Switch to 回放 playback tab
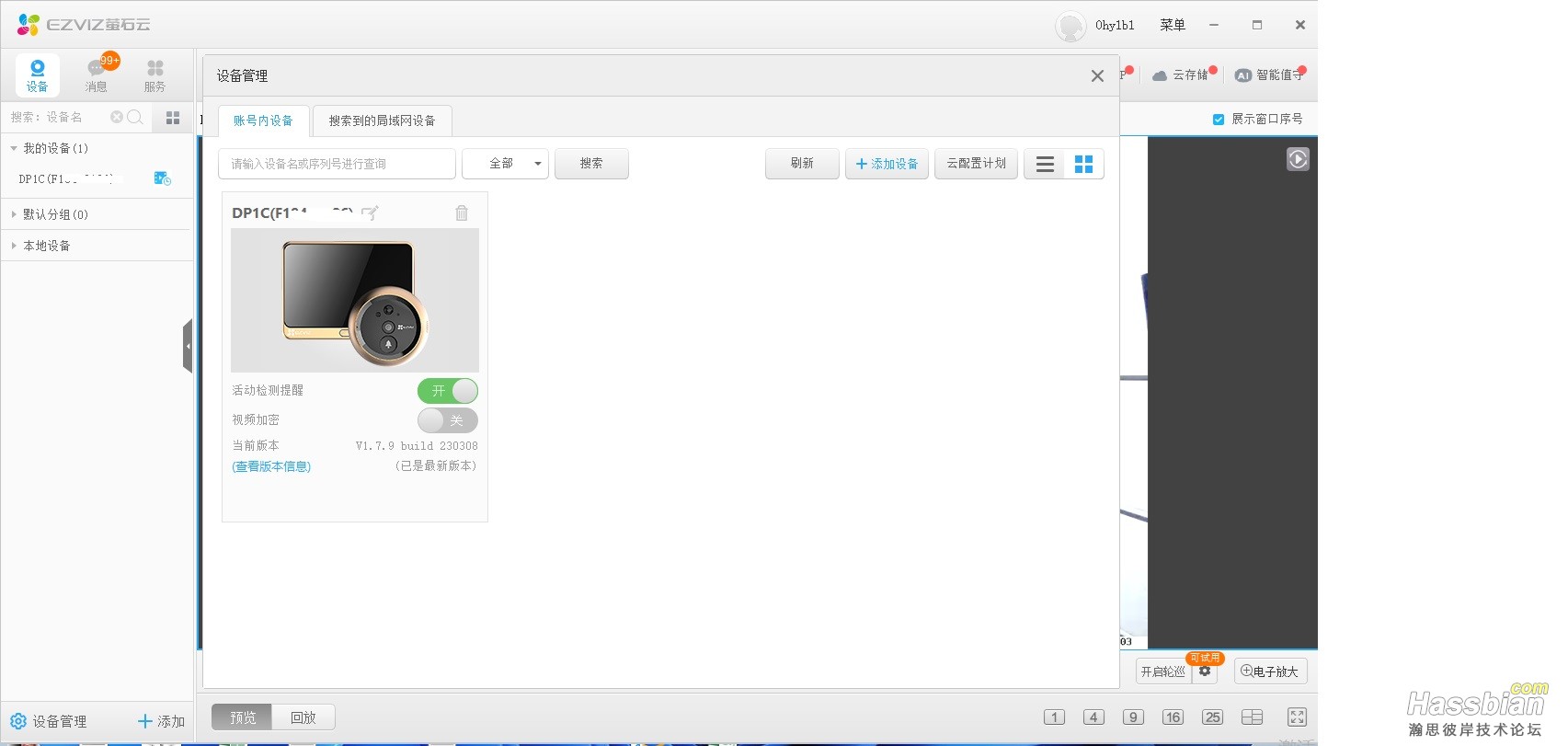 [303, 717]
